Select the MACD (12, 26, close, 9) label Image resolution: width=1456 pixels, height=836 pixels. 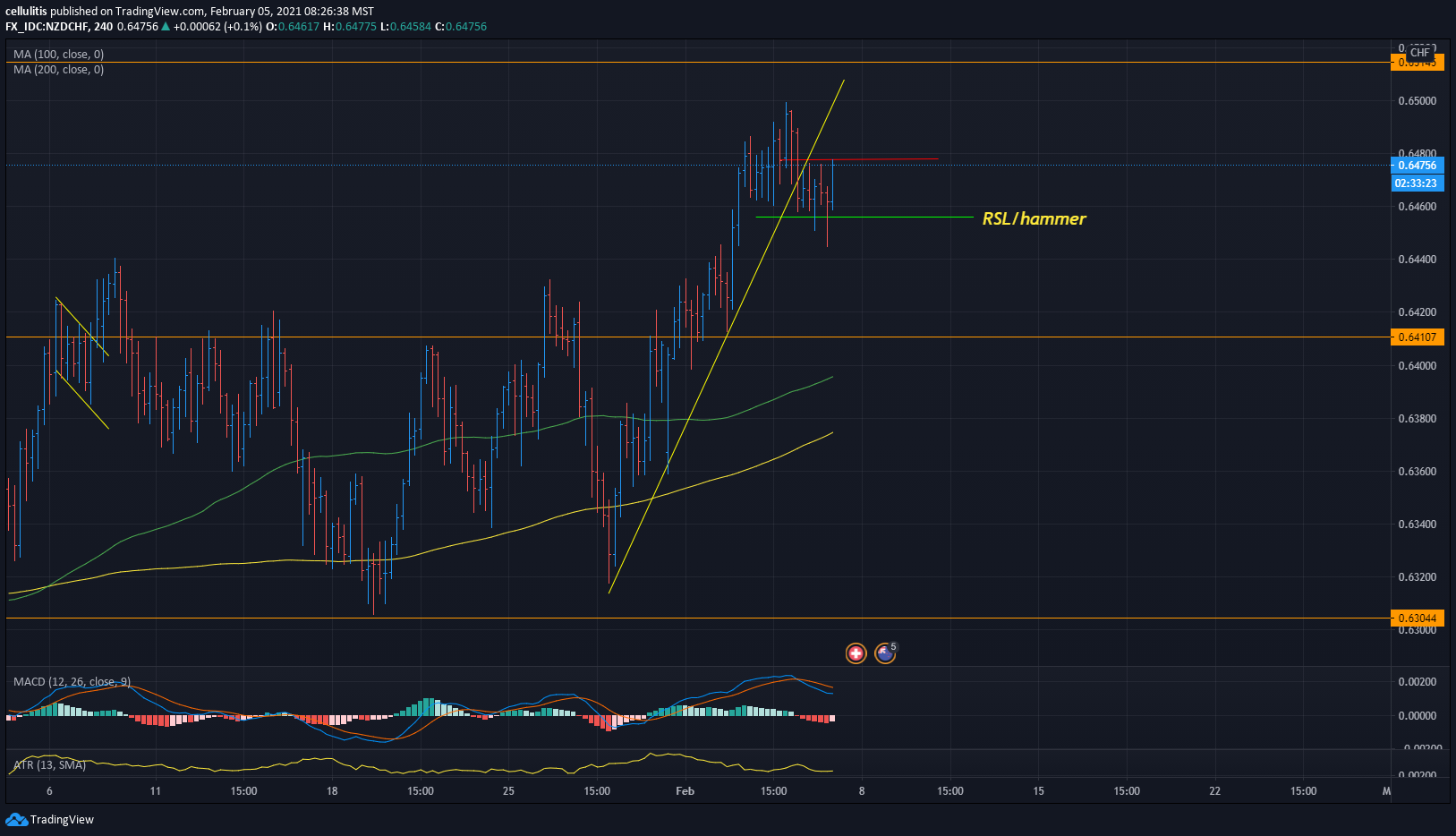[72, 682]
